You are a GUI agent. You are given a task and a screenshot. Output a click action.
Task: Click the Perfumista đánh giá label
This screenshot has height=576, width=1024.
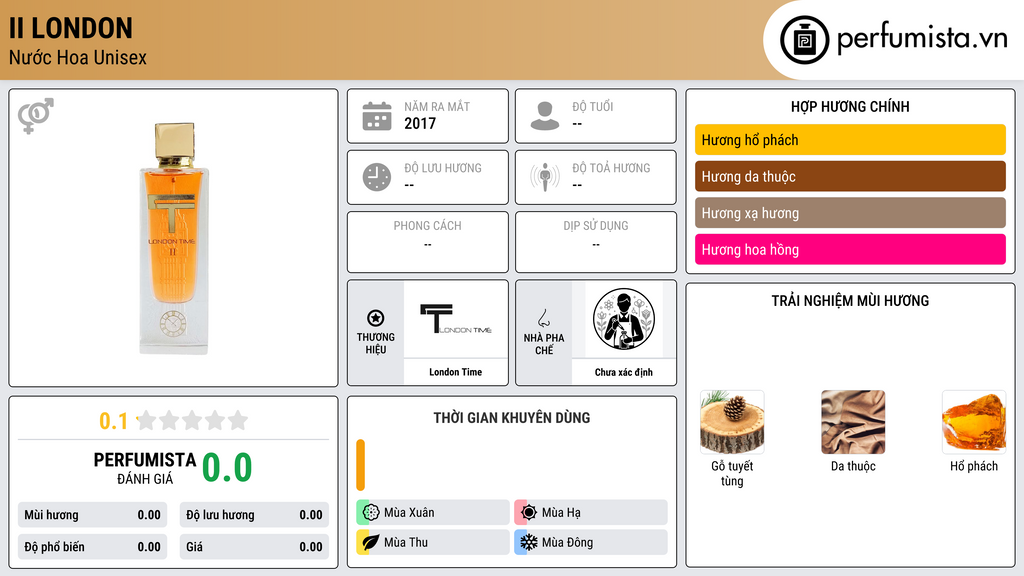[145, 468]
